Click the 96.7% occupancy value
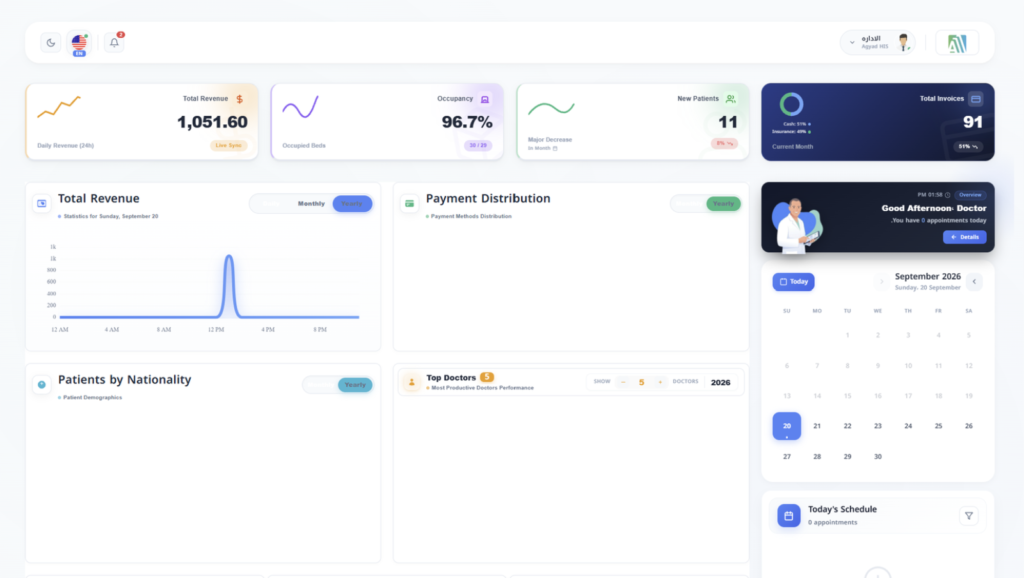 coord(467,121)
